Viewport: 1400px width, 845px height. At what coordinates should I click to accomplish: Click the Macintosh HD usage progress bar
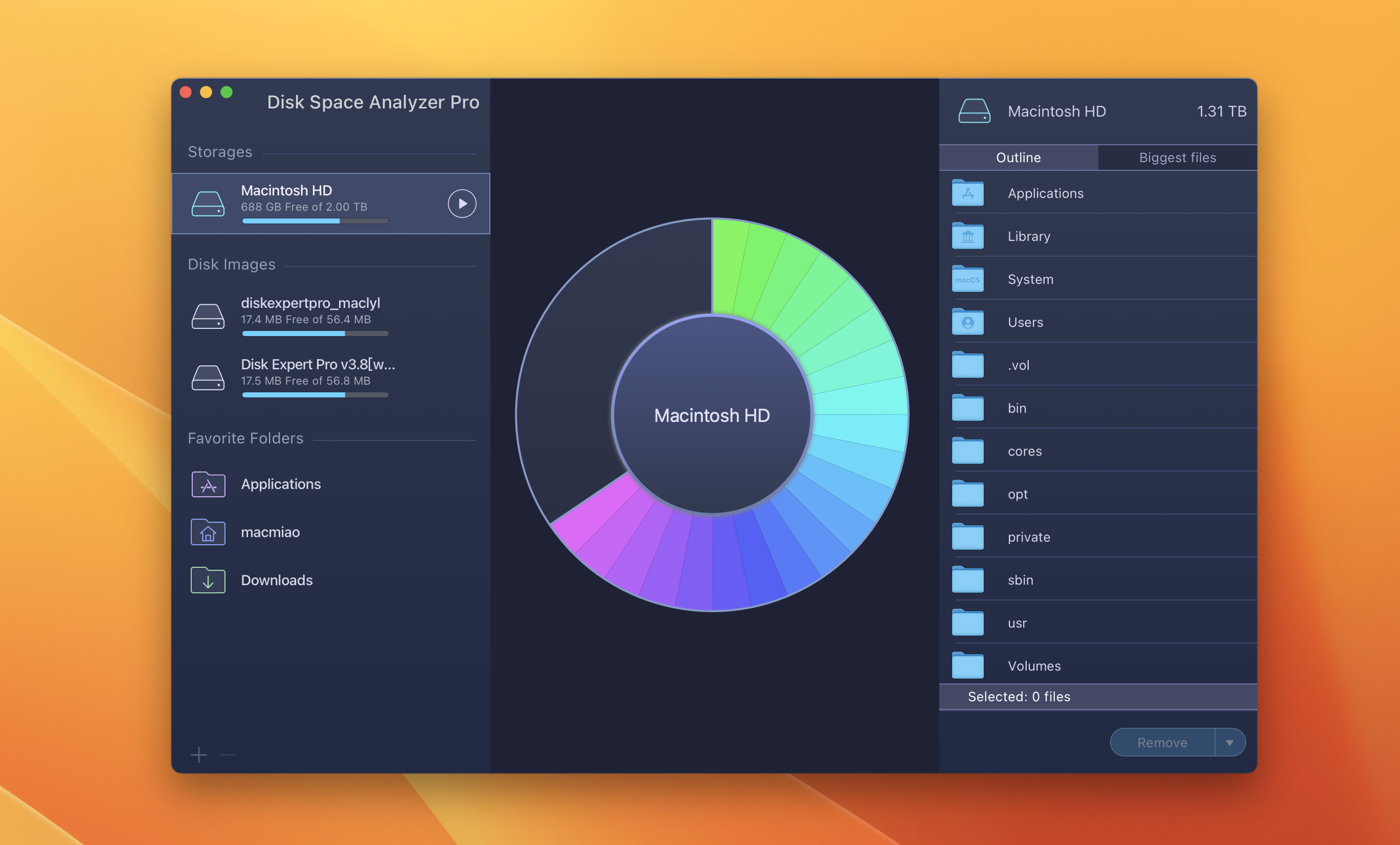point(315,221)
